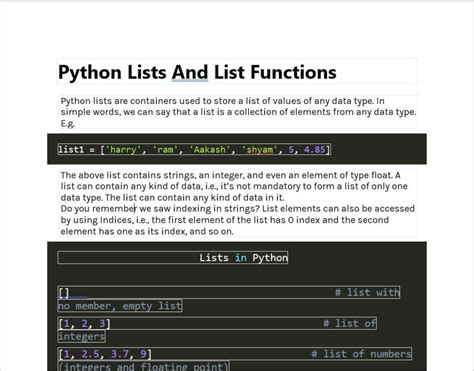Screen dimensions: 474x371
Task: Click the keyword 'in' in code header
Action: tap(241, 258)
